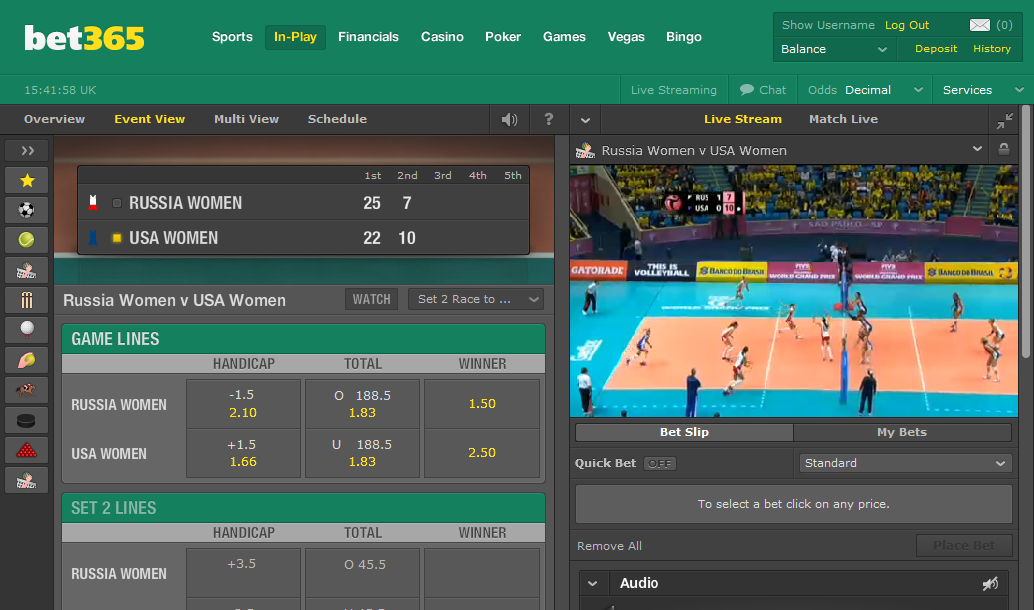Open the Poker section
The image size is (1034, 610).
click(503, 37)
